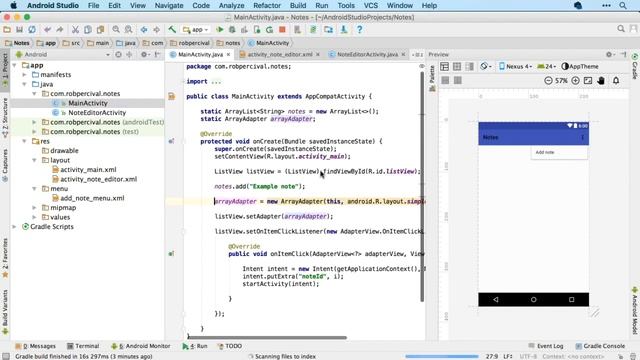Open the API 24 version dropdown
Screen dimensions: 640x360
(547, 67)
